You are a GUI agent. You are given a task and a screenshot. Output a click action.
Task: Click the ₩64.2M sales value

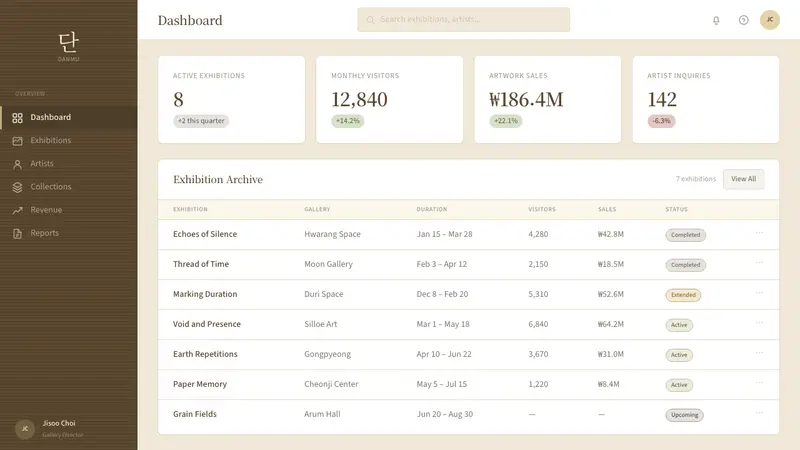pyautogui.click(x=611, y=324)
